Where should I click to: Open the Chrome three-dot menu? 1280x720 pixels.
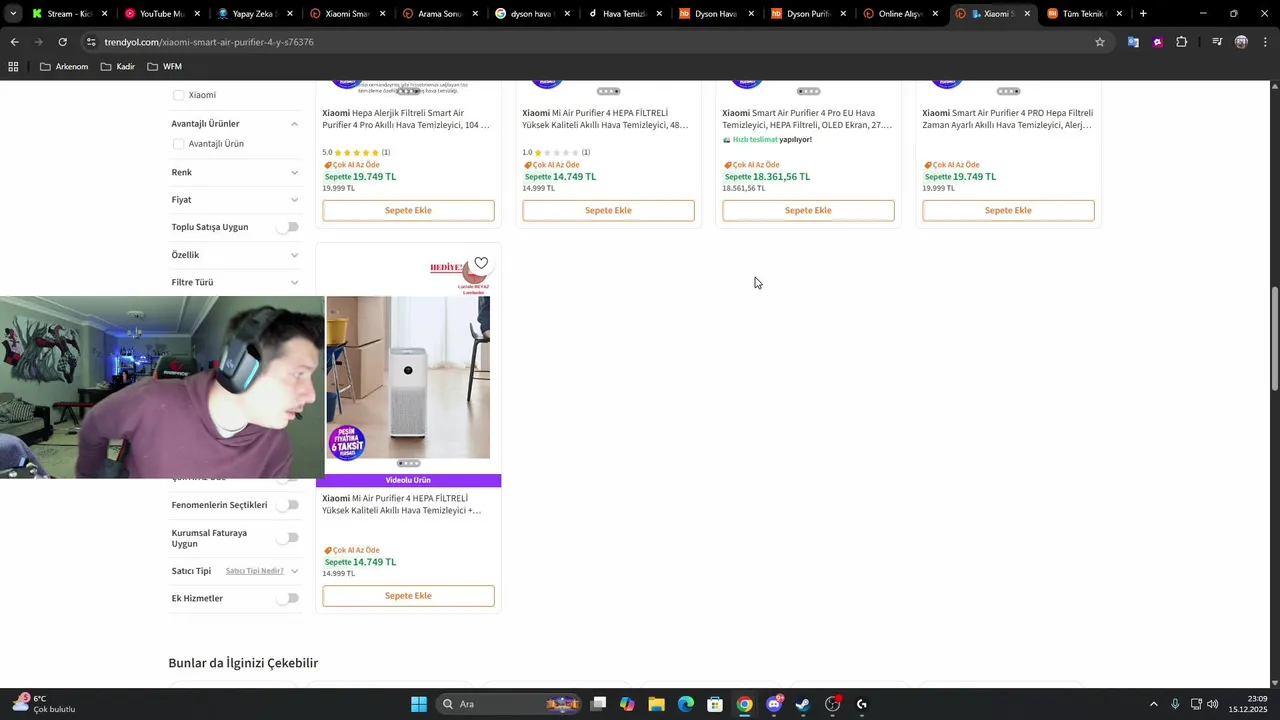click(1264, 42)
